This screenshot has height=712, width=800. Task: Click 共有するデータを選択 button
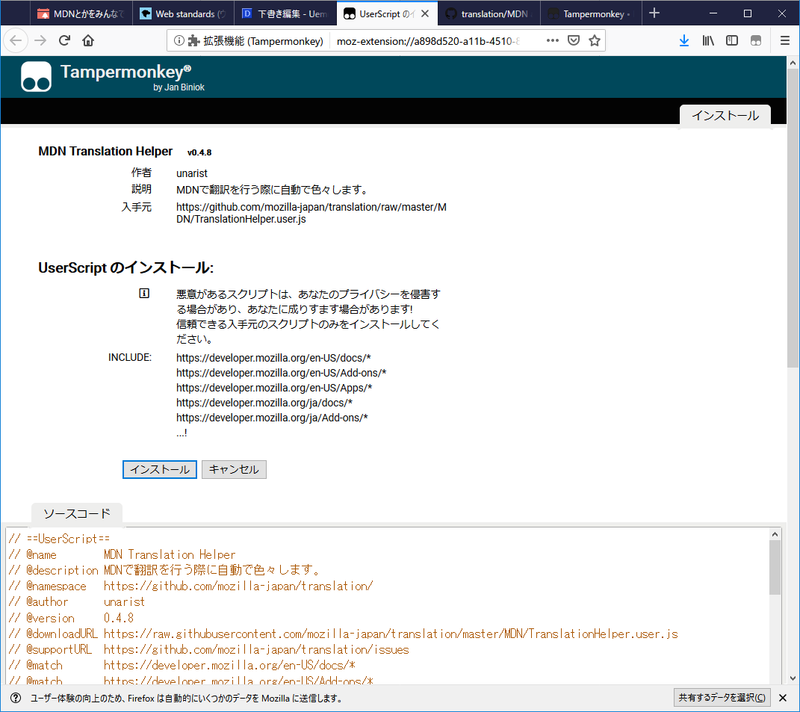(722, 697)
